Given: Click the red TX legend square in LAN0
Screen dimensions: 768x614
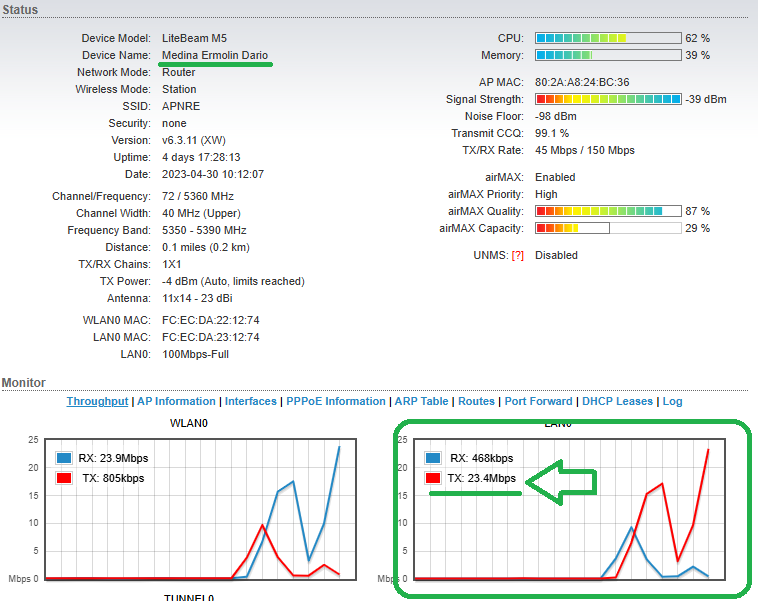Looking at the screenshot, I should tap(433, 478).
